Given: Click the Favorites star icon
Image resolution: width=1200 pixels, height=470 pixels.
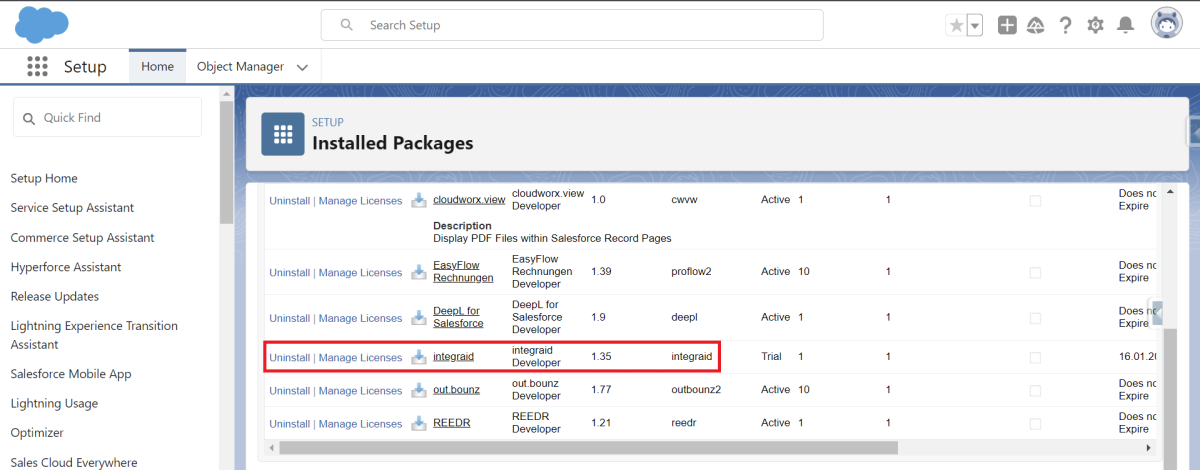Looking at the screenshot, I should 956,25.
